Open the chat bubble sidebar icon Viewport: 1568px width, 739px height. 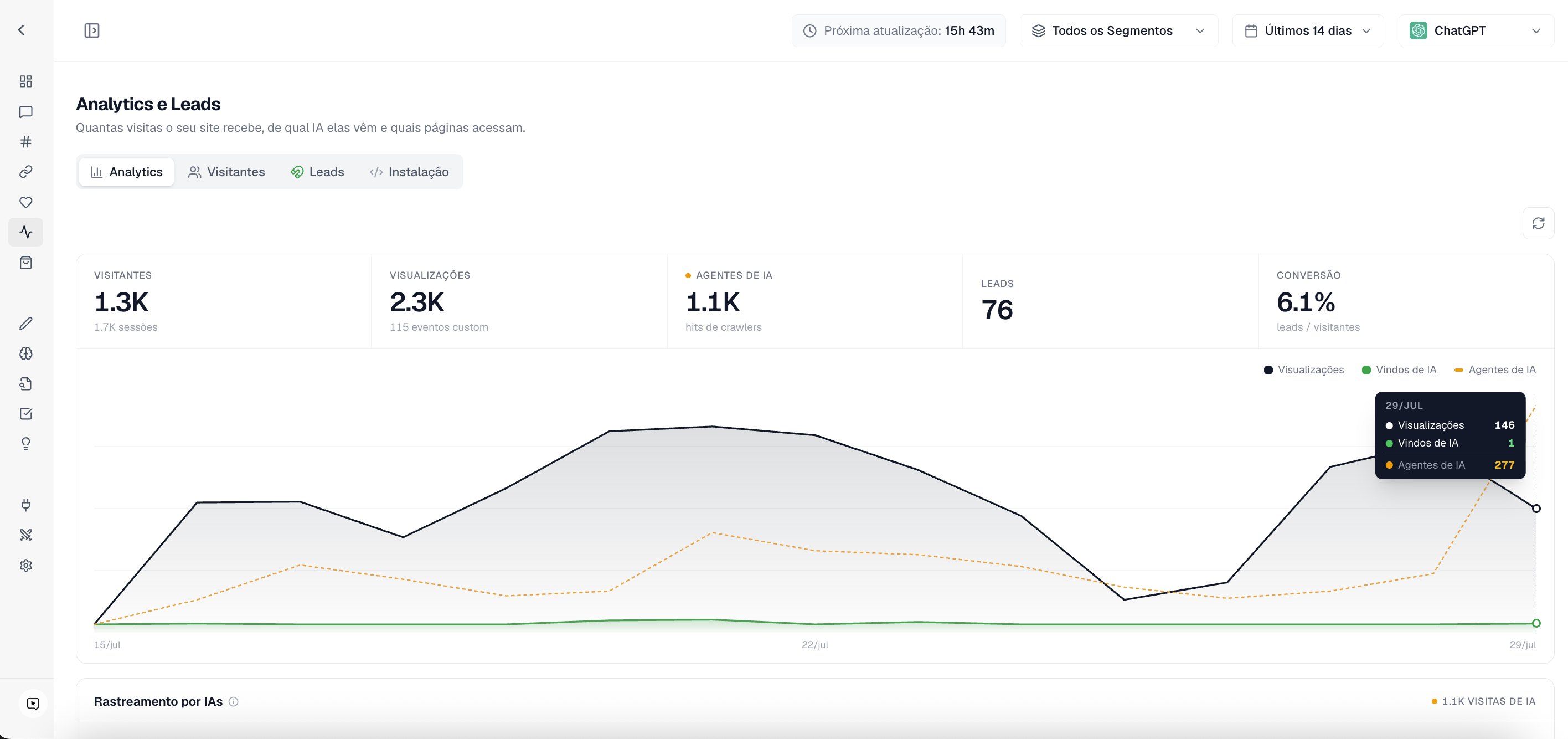point(25,111)
